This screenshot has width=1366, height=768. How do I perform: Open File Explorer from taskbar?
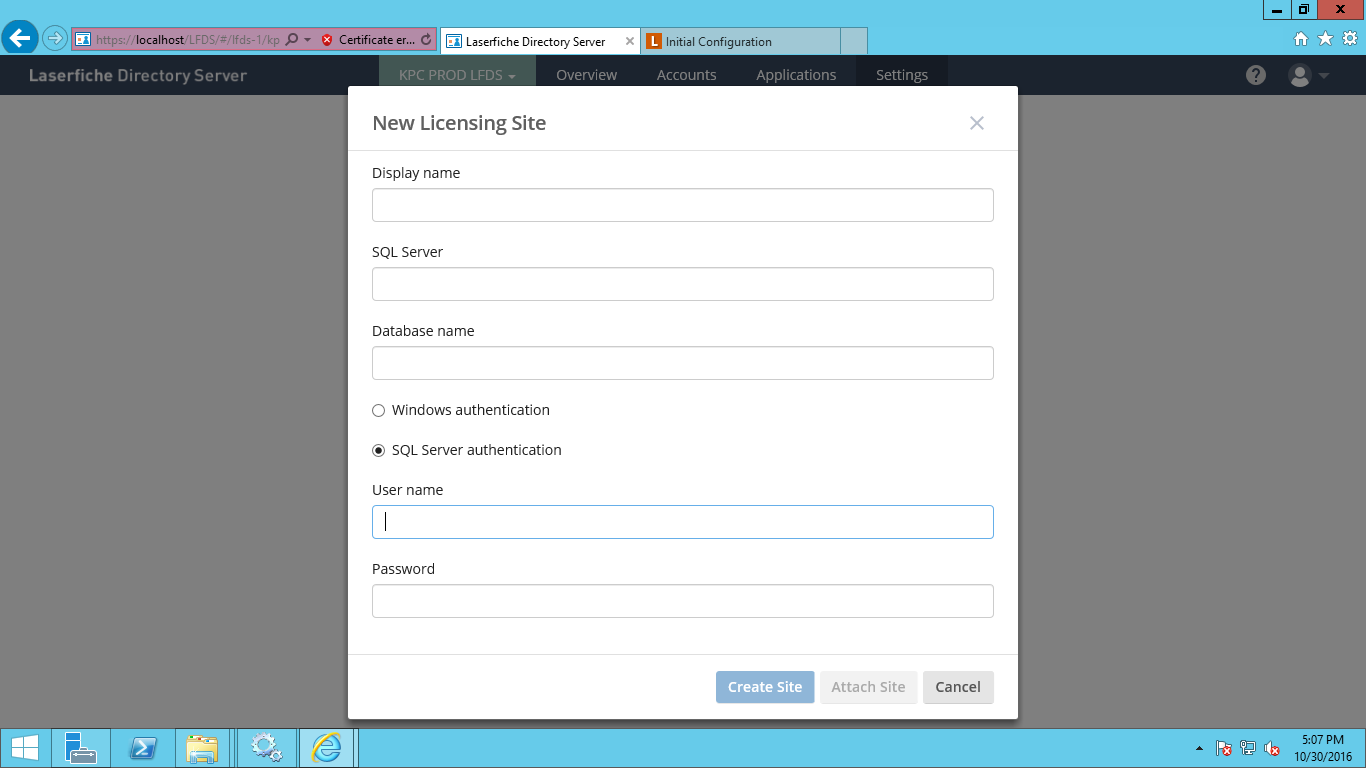tap(202, 748)
